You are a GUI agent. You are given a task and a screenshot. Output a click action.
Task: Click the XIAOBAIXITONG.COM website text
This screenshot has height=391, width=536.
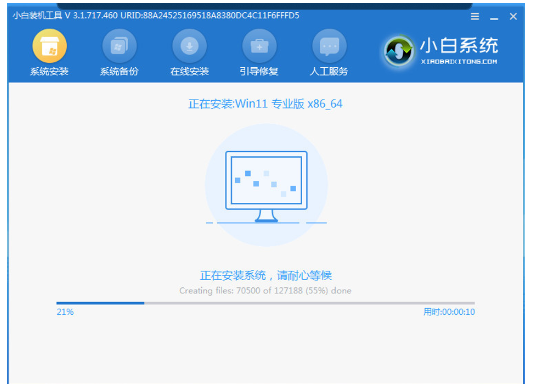[459, 62]
